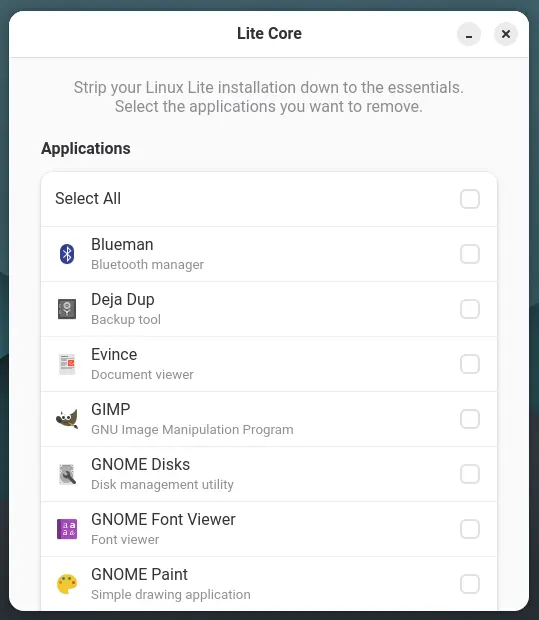Click the GNOME Disks wrench icon

[x=67, y=474]
